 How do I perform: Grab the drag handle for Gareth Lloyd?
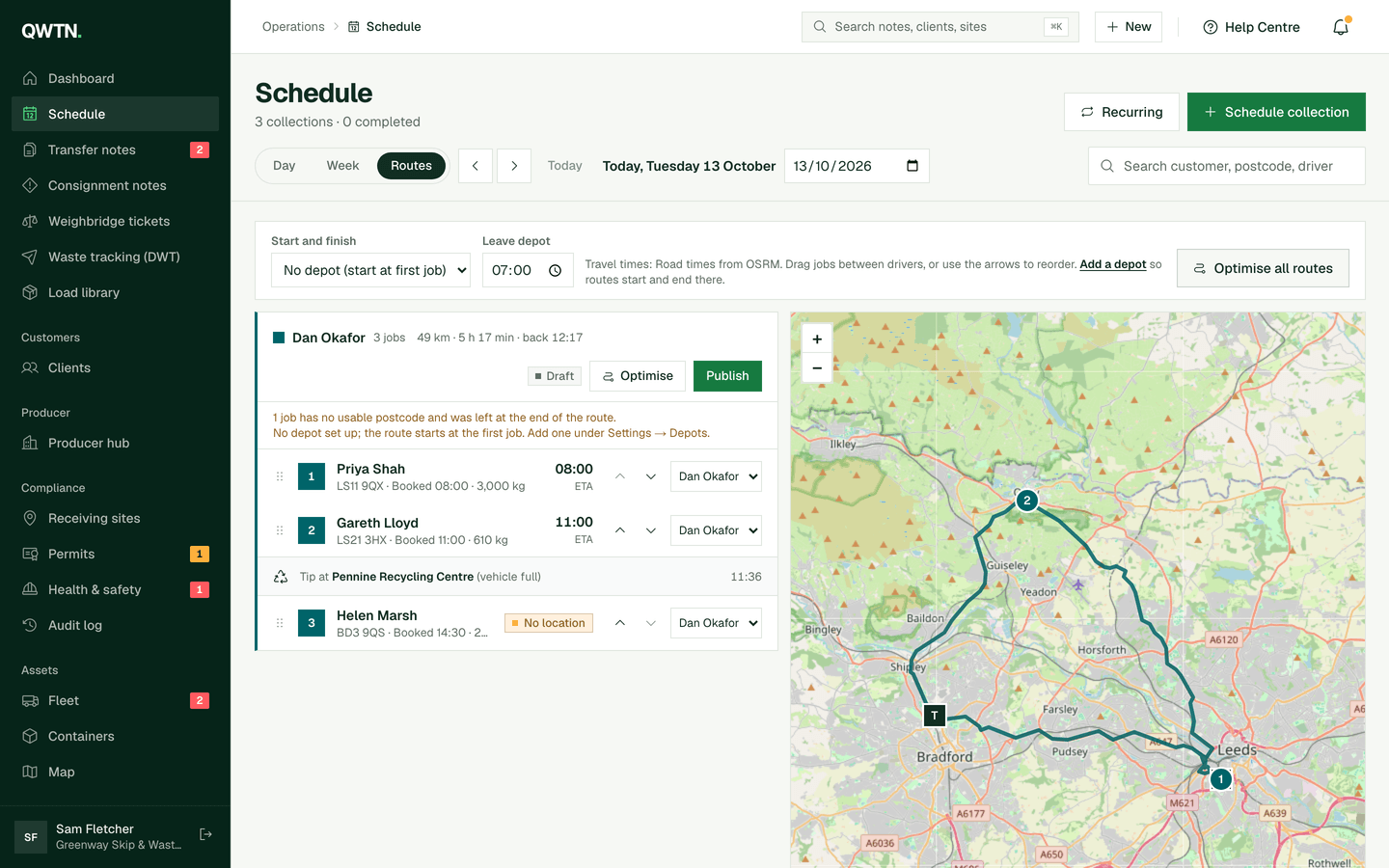click(280, 530)
